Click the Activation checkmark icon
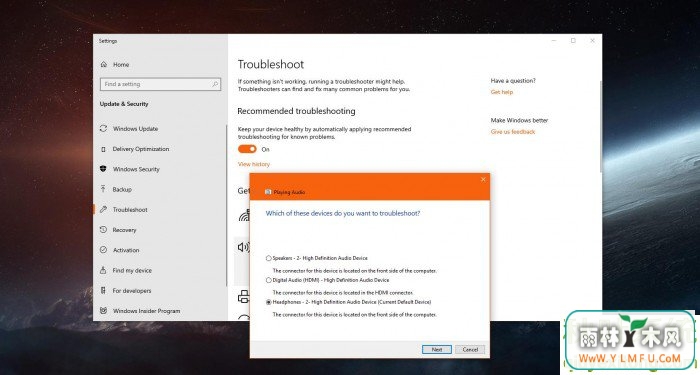The height and width of the screenshot is (375, 700). click(104, 250)
